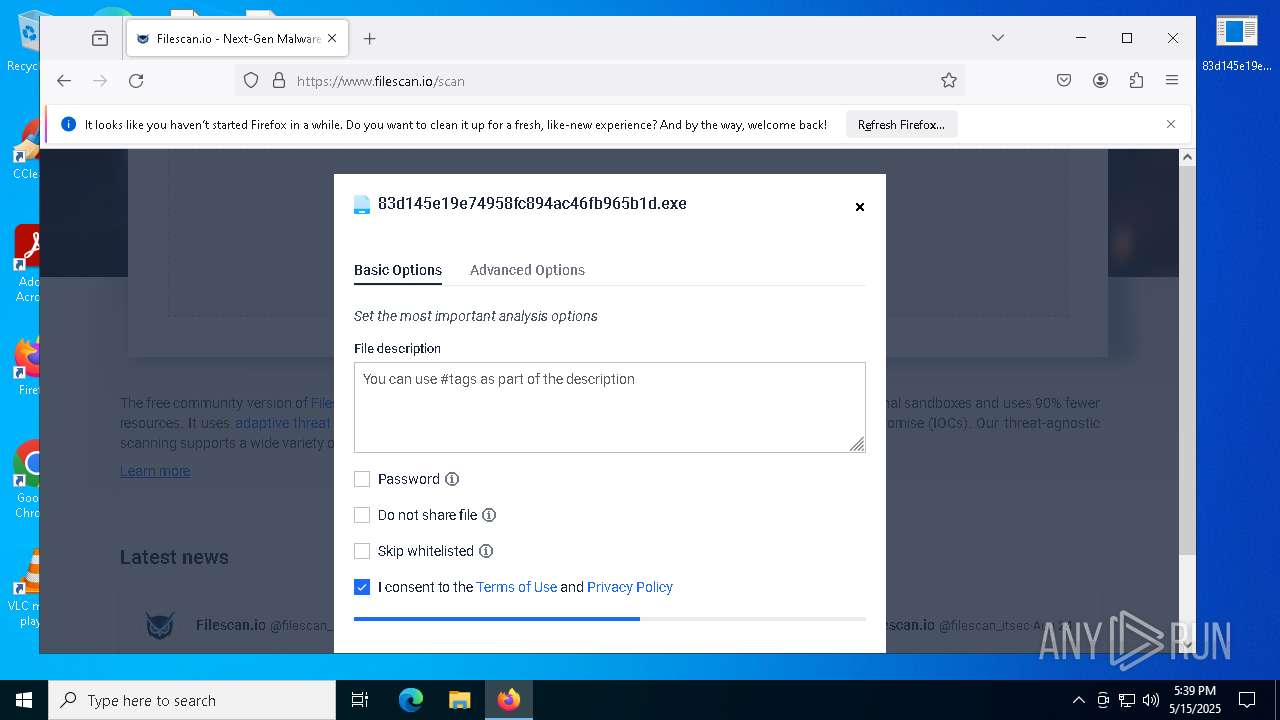This screenshot has width=1280, height=720.
Task: Open a new browser tab
Action: (x=370, y=38)
